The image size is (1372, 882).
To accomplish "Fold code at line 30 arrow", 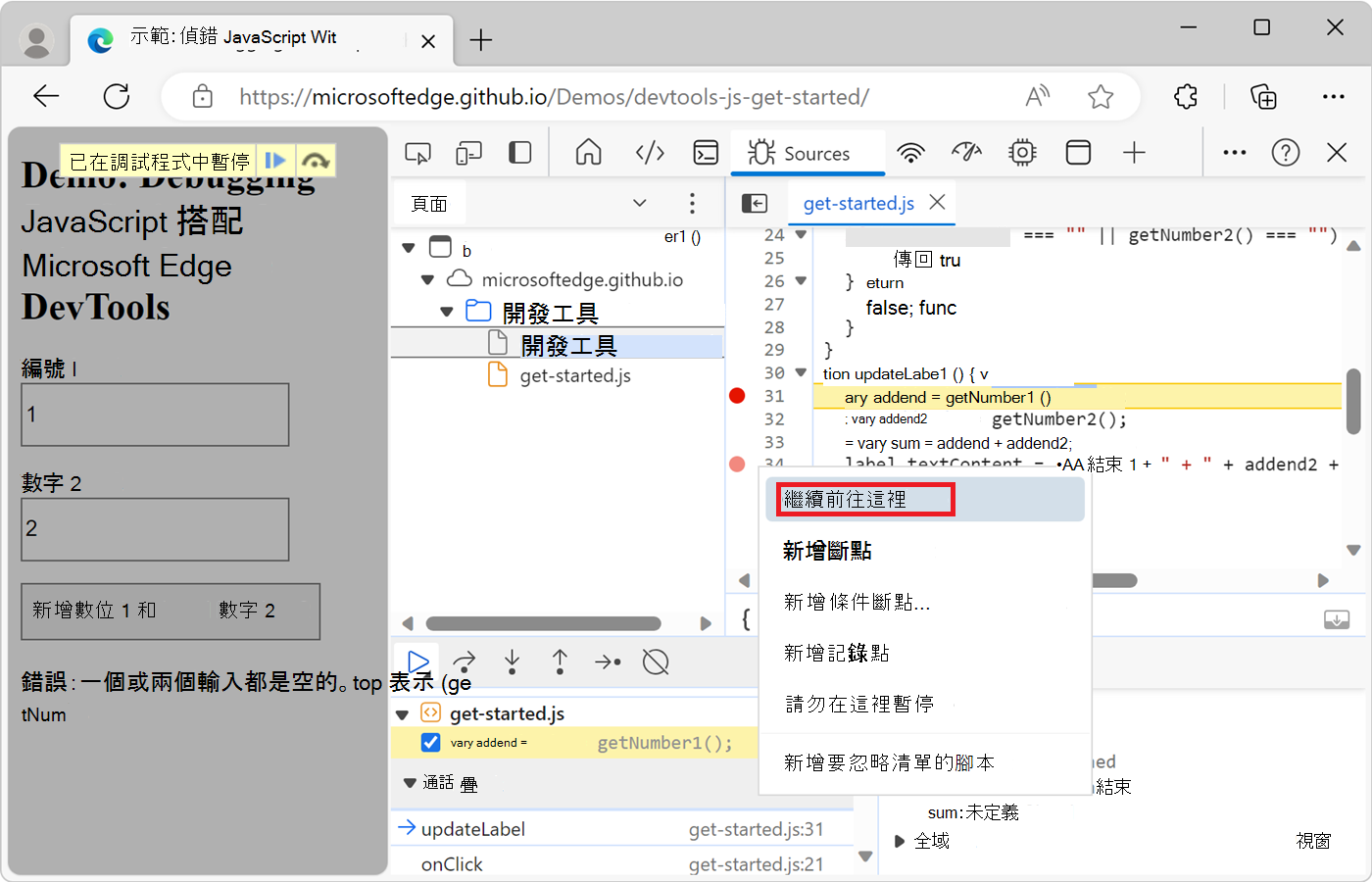I will click(801, 373).
